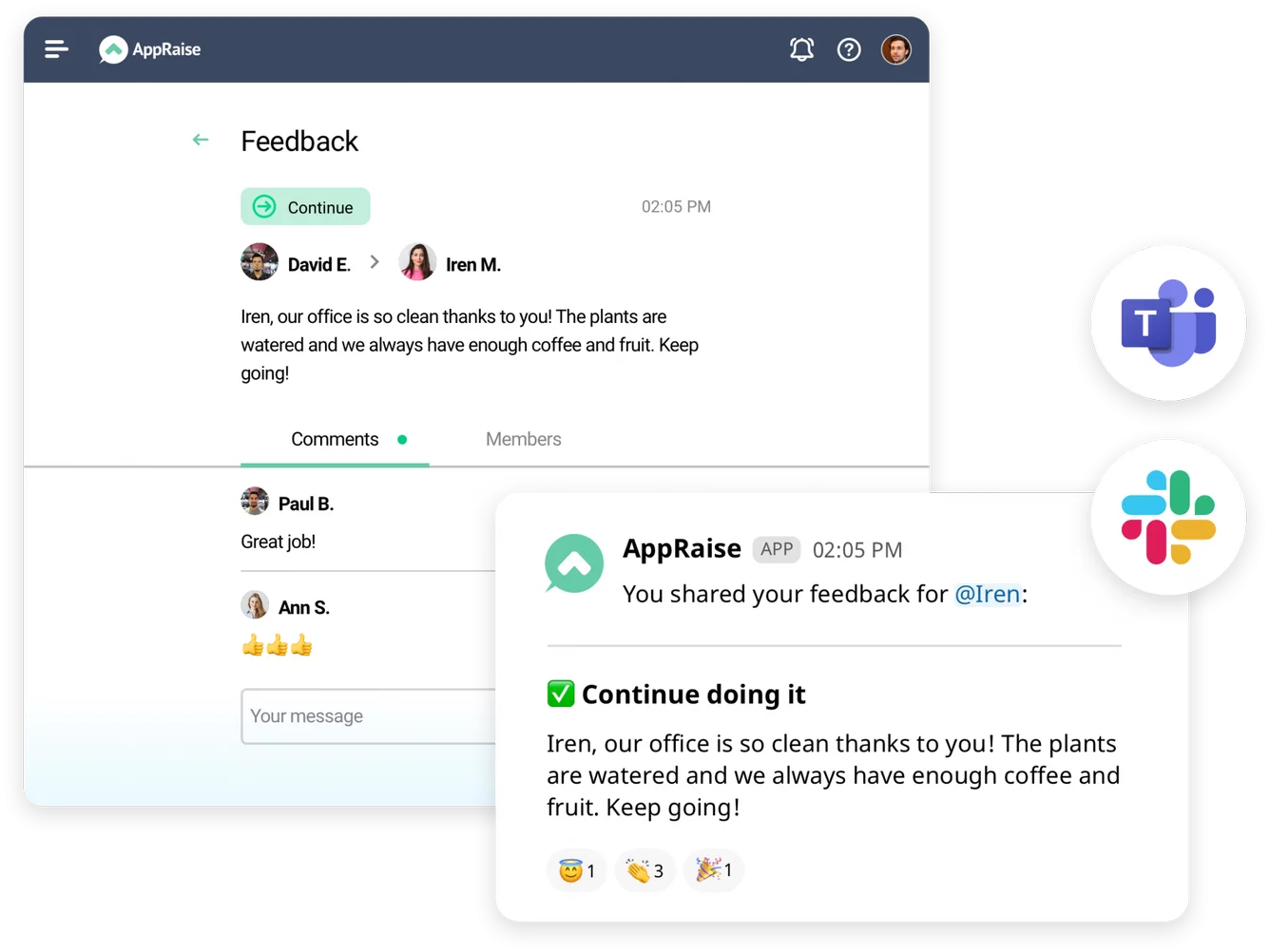The height and width of the screenshot is (952, 1270).
Task: Click the AppRaise app avatar in message
Action: [574, 563]
